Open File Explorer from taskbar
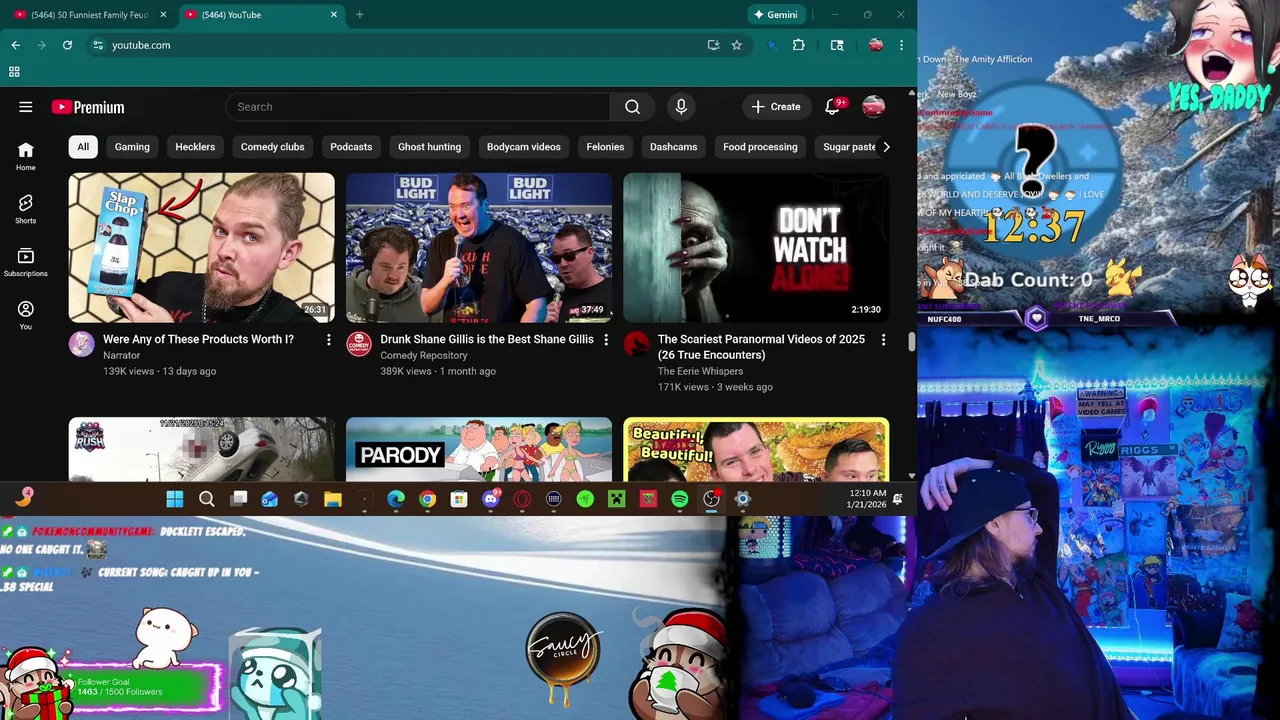This screenshot has height=720, width=1280. coord(333,499)
